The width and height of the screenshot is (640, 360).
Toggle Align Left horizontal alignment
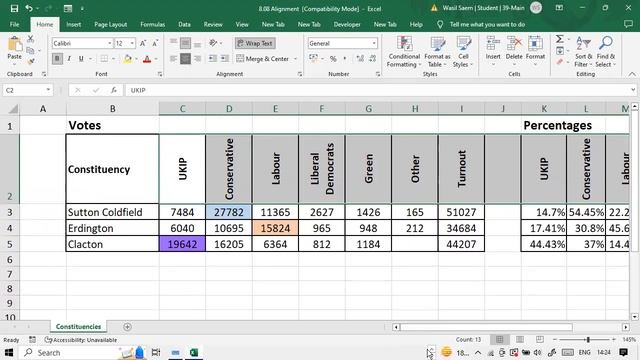[173, 59]
